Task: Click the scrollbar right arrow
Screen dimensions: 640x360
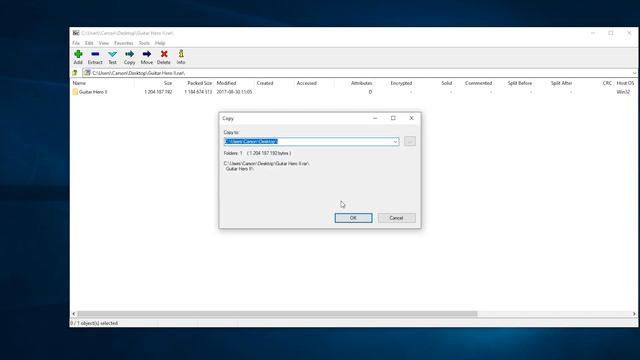Action: pos(634,314)
